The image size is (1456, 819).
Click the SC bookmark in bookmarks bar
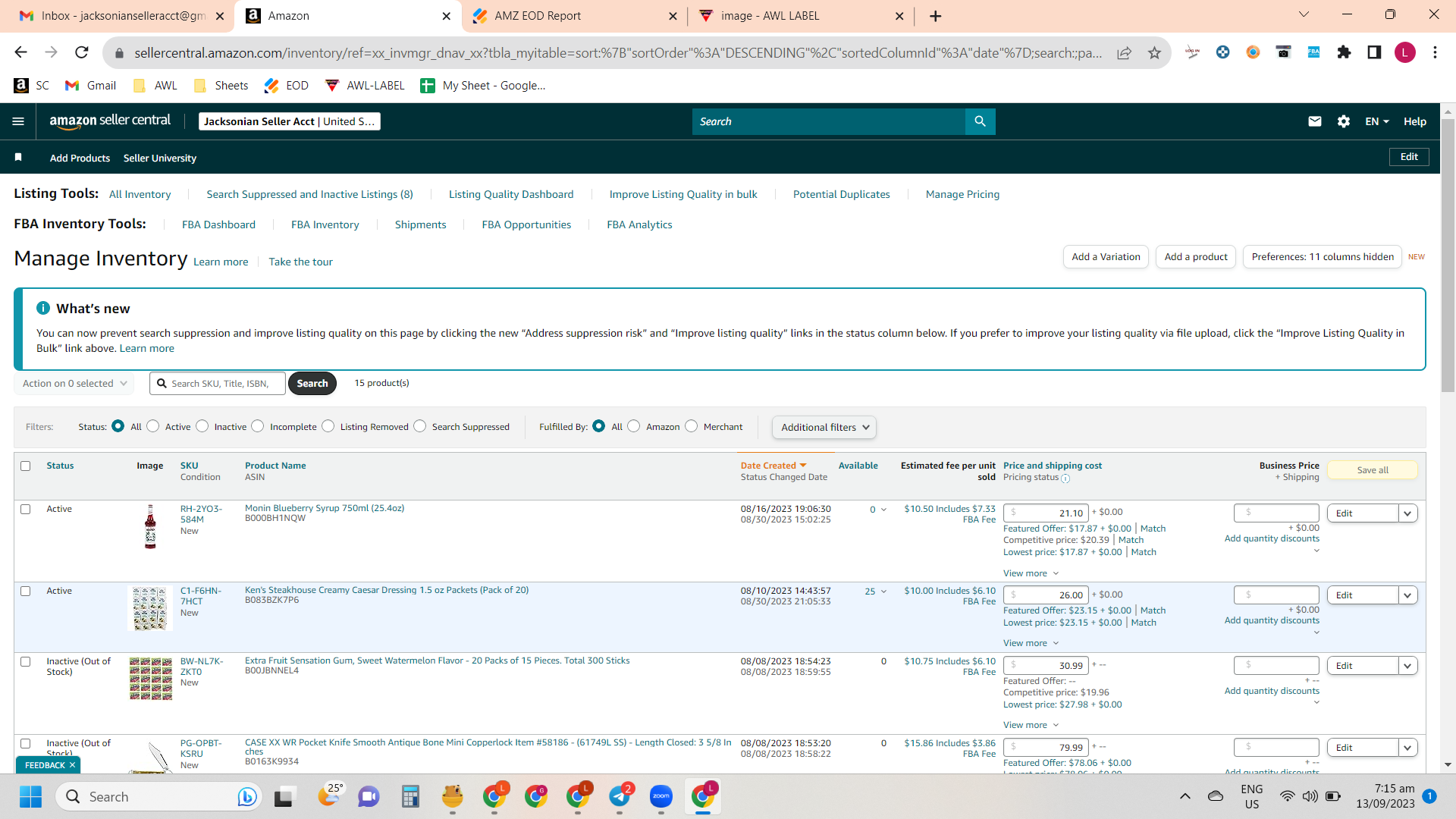coord(32,86)
